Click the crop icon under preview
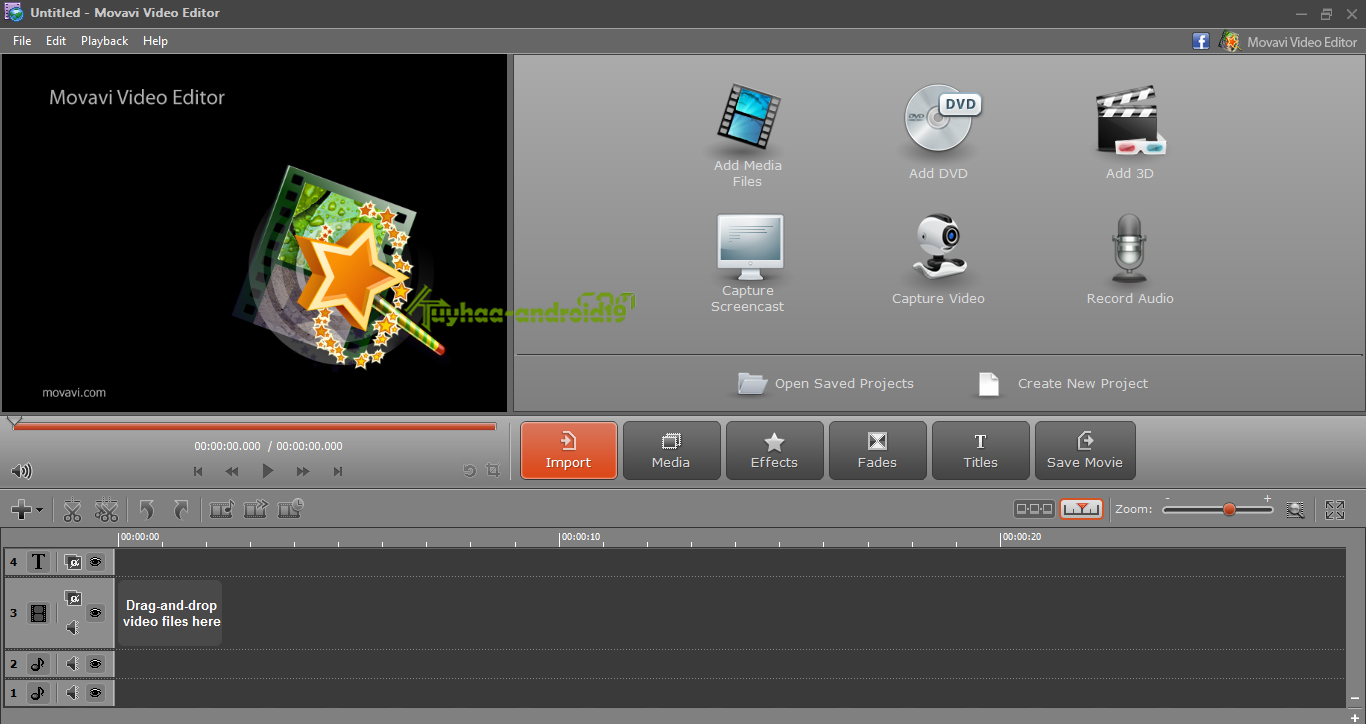 (492, 470)
